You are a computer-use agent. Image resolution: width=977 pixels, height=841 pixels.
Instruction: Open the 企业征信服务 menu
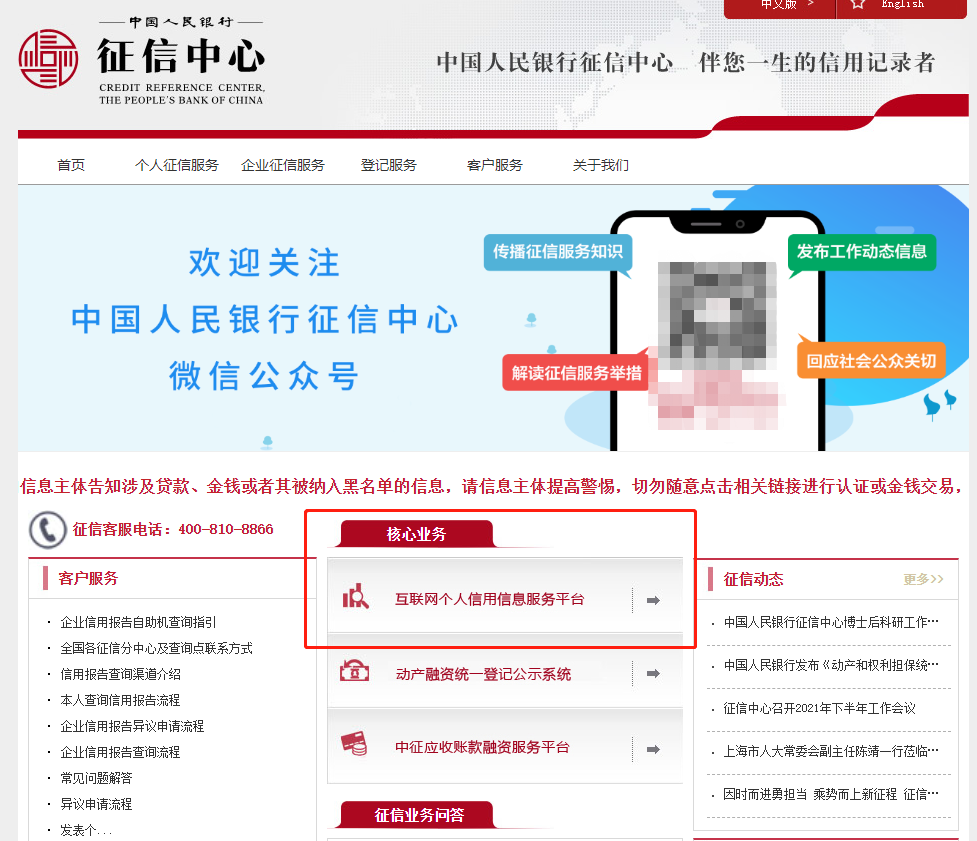tap(283, 165)
